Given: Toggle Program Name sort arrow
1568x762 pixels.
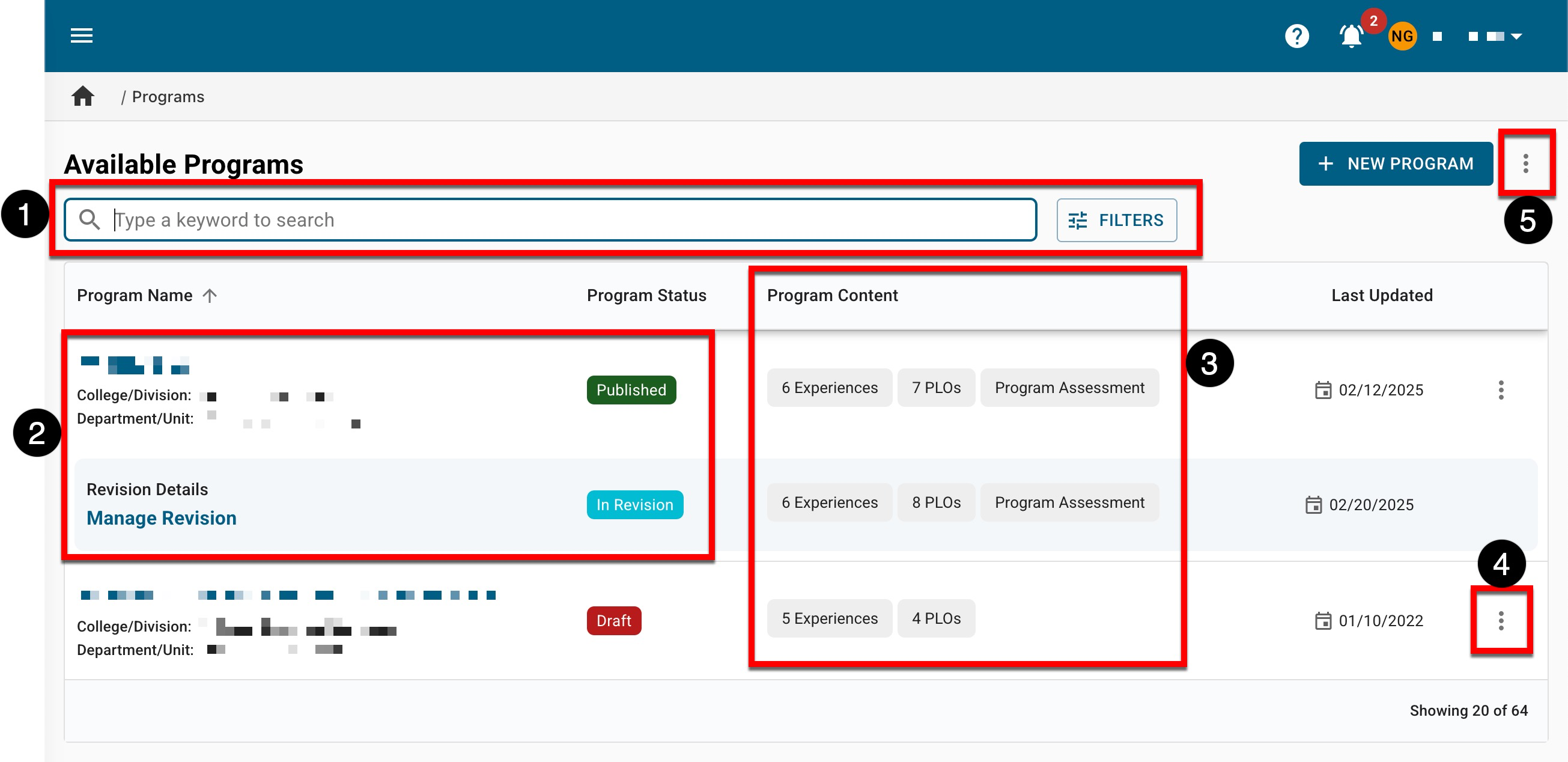Looking at the screenshot, I should click(x=210, y=296).
